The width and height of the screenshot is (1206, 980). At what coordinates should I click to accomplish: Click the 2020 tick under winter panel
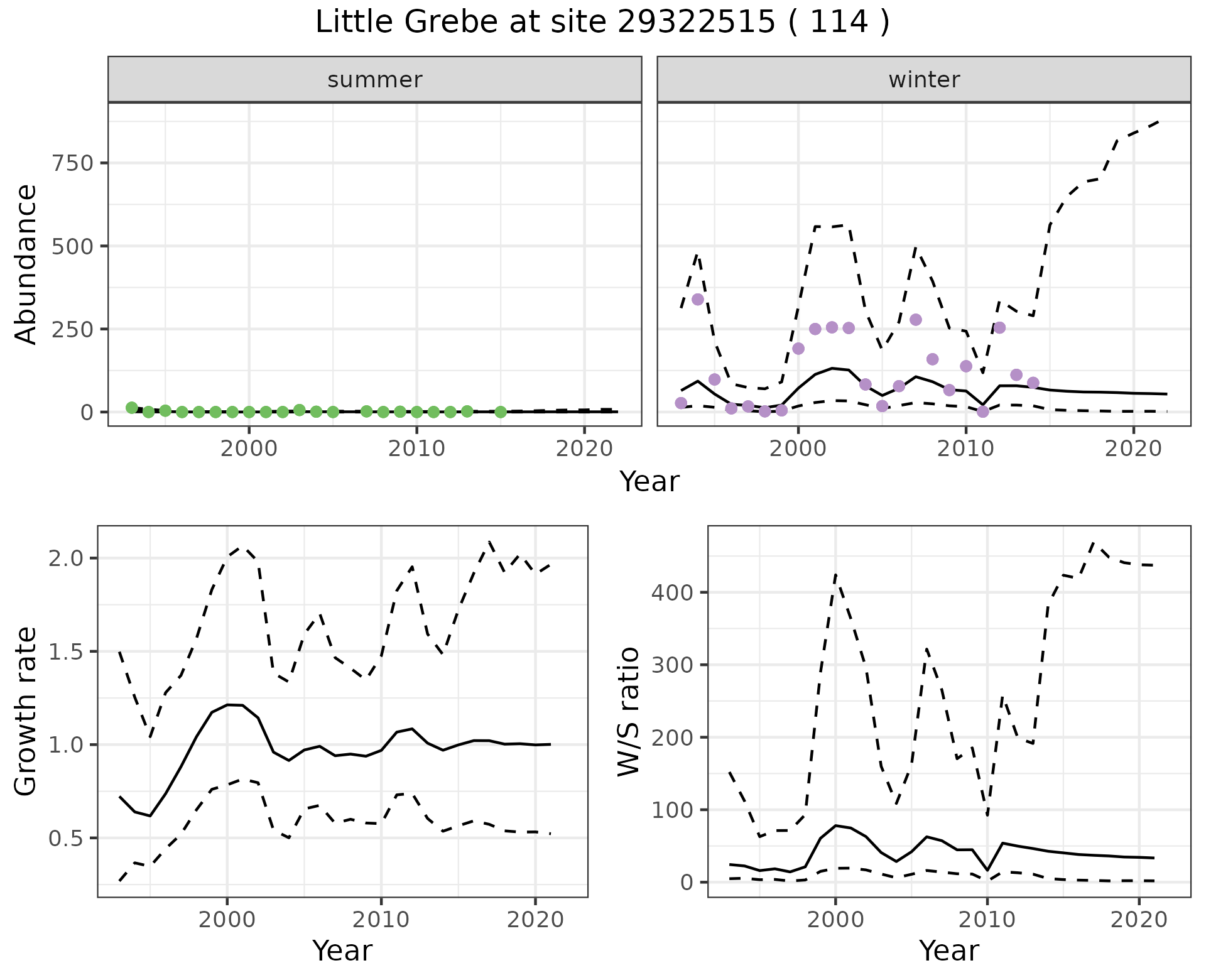coord(1133,449)
